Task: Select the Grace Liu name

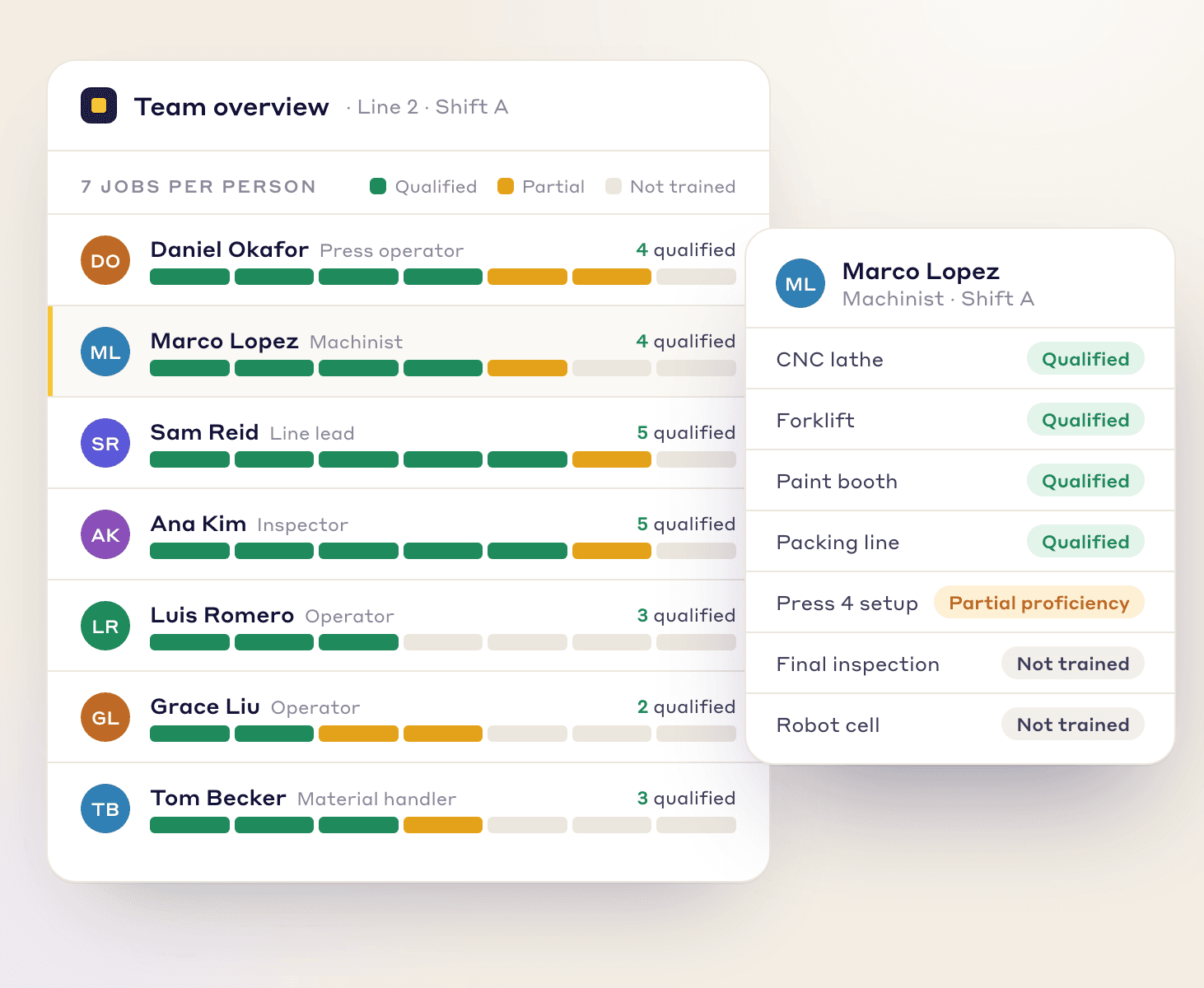Action: [205, 706]
